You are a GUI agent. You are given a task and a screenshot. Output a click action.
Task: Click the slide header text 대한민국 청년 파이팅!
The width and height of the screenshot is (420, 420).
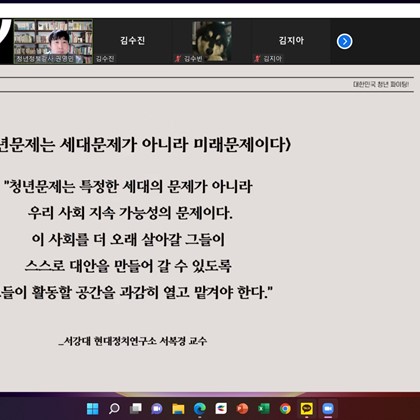pyautogui.click(x=381, y=84)
